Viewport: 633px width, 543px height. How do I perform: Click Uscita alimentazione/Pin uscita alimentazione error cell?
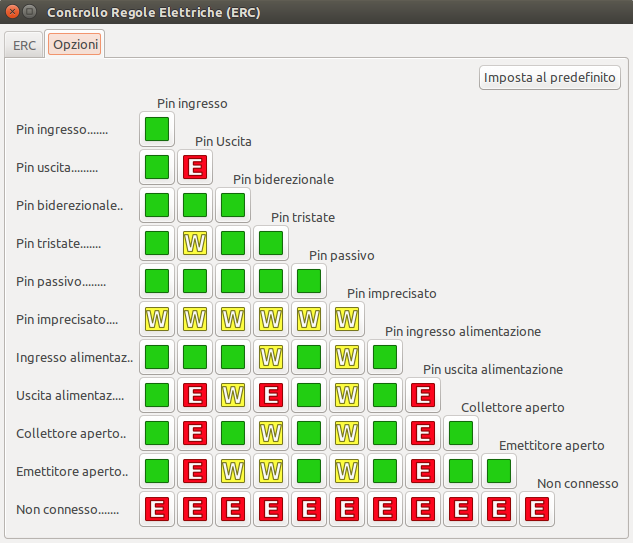click(x=423, y=395)
